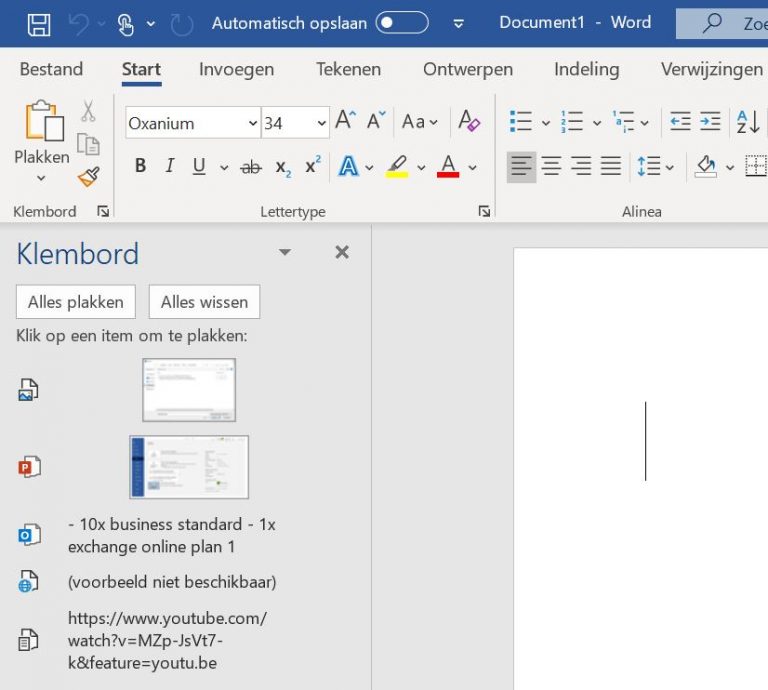Image resolution: width=768 pixels, height=690 pixels.
Task: Click the Plakken paste icon
Action: tap(44, 120)
